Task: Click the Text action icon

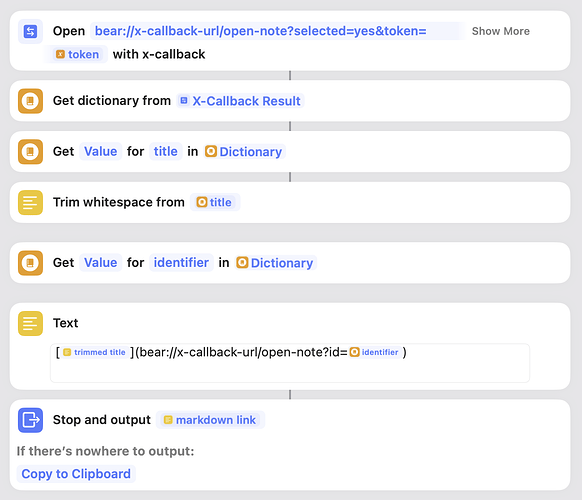Action: tap(30, 323)
